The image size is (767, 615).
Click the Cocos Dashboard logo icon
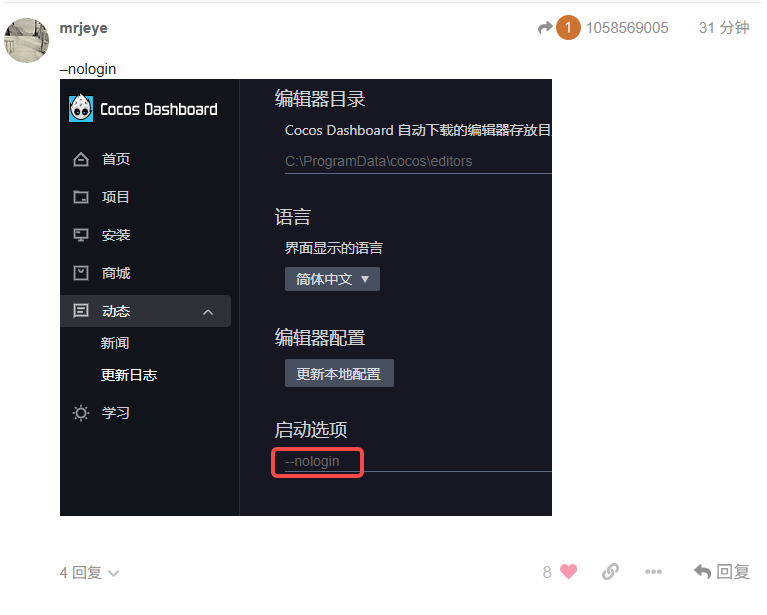pyautogui.click(x=81, y=108)
